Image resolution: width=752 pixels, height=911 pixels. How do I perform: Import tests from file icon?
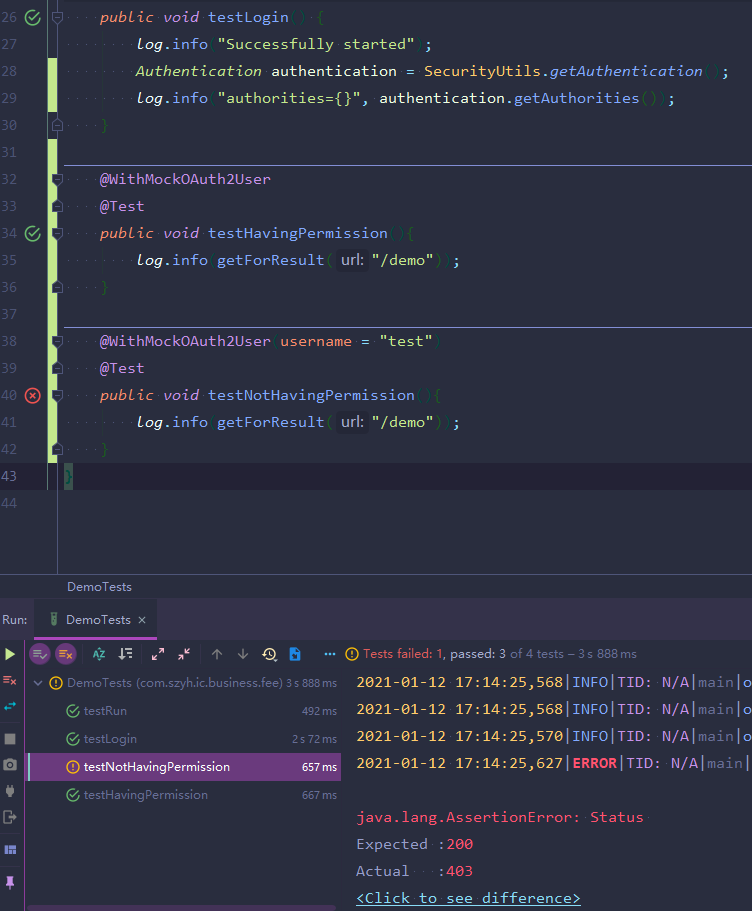point(295,654)
